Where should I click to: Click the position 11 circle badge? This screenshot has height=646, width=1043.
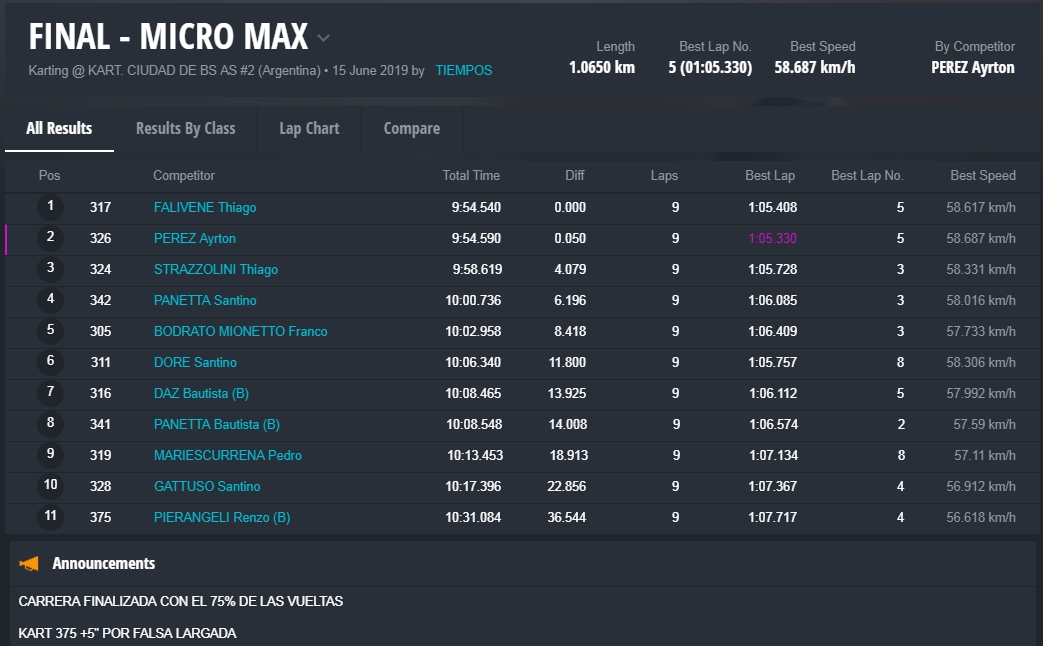(x=50, y=518)
